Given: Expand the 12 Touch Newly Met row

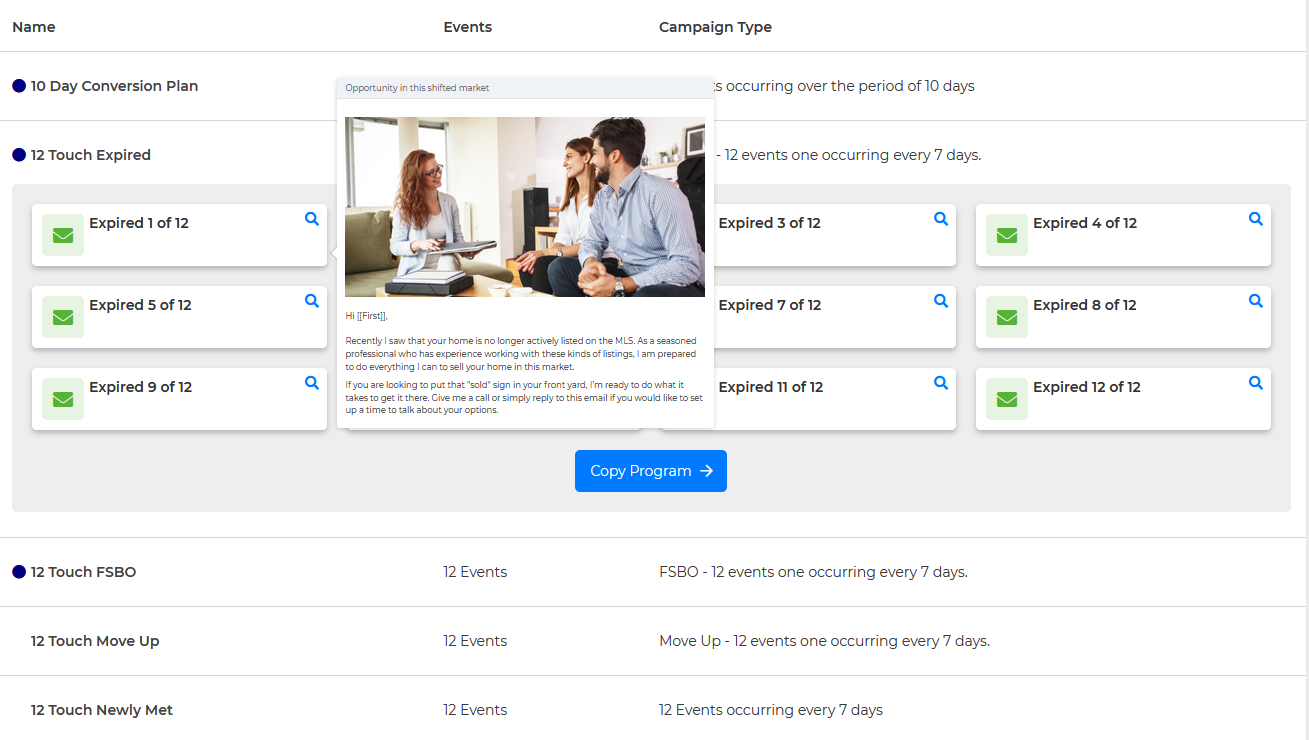Looking at the screenshot, I should pyautogui.click(x=653, y=710).
